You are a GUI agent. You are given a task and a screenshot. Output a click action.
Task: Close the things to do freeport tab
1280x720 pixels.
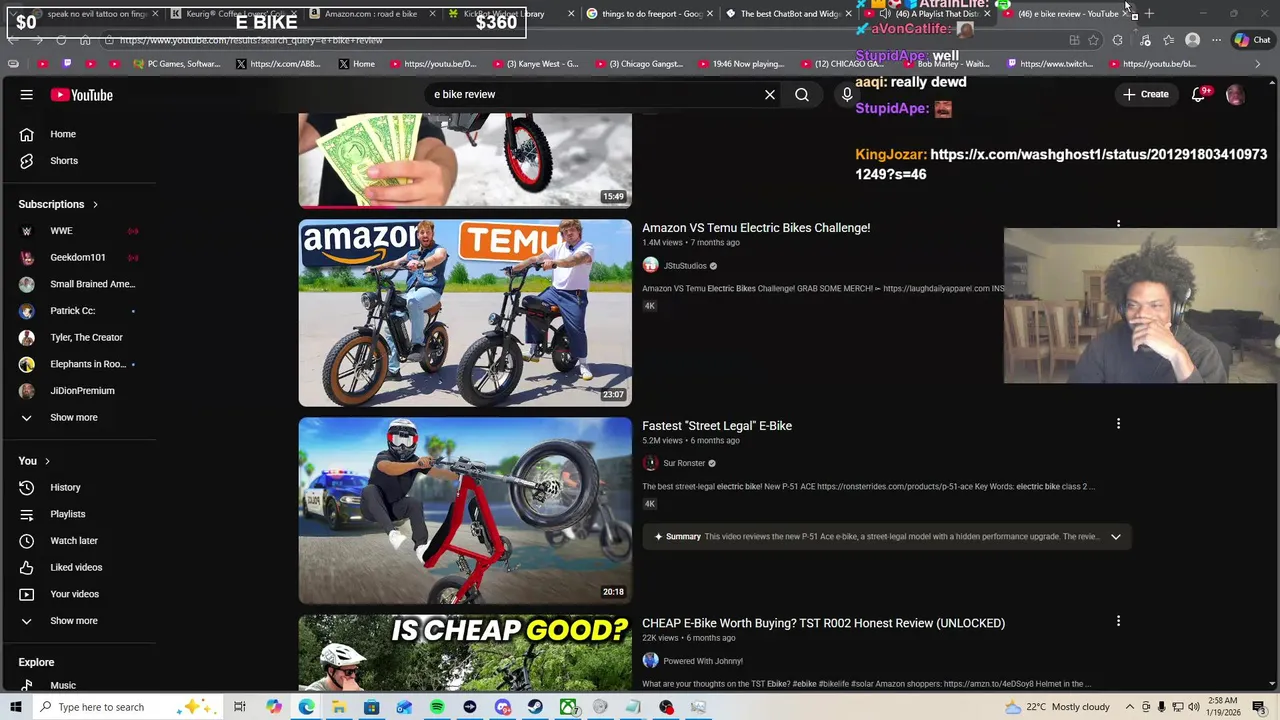[x=710, y=14]
